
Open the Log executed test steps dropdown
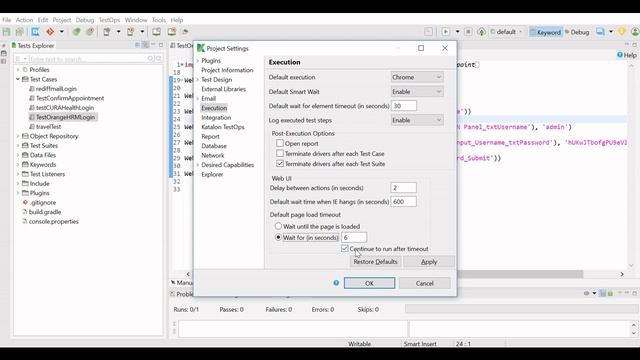tap(417, 120)
